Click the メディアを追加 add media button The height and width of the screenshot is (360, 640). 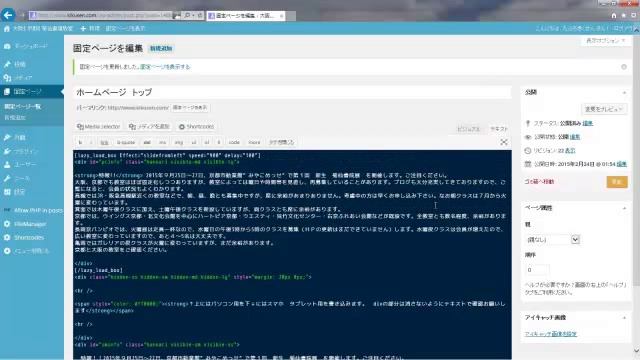click(149, 127)
